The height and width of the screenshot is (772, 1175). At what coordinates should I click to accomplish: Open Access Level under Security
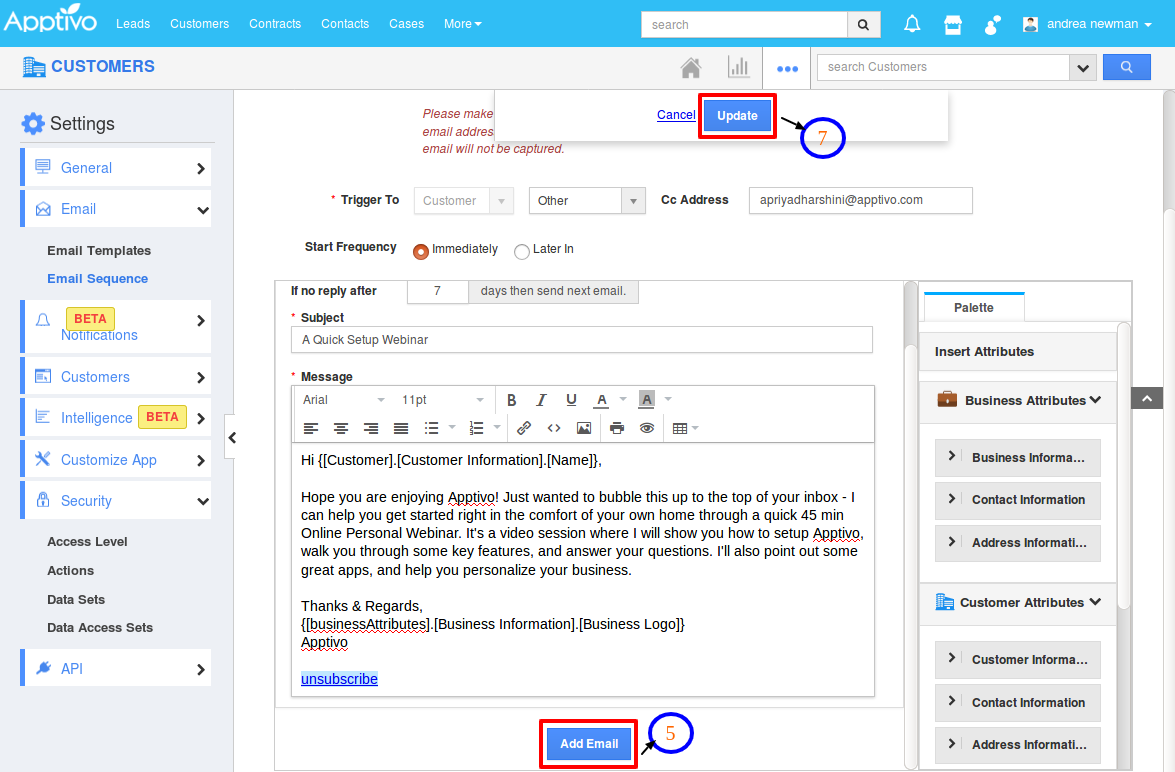click(87, 541)
